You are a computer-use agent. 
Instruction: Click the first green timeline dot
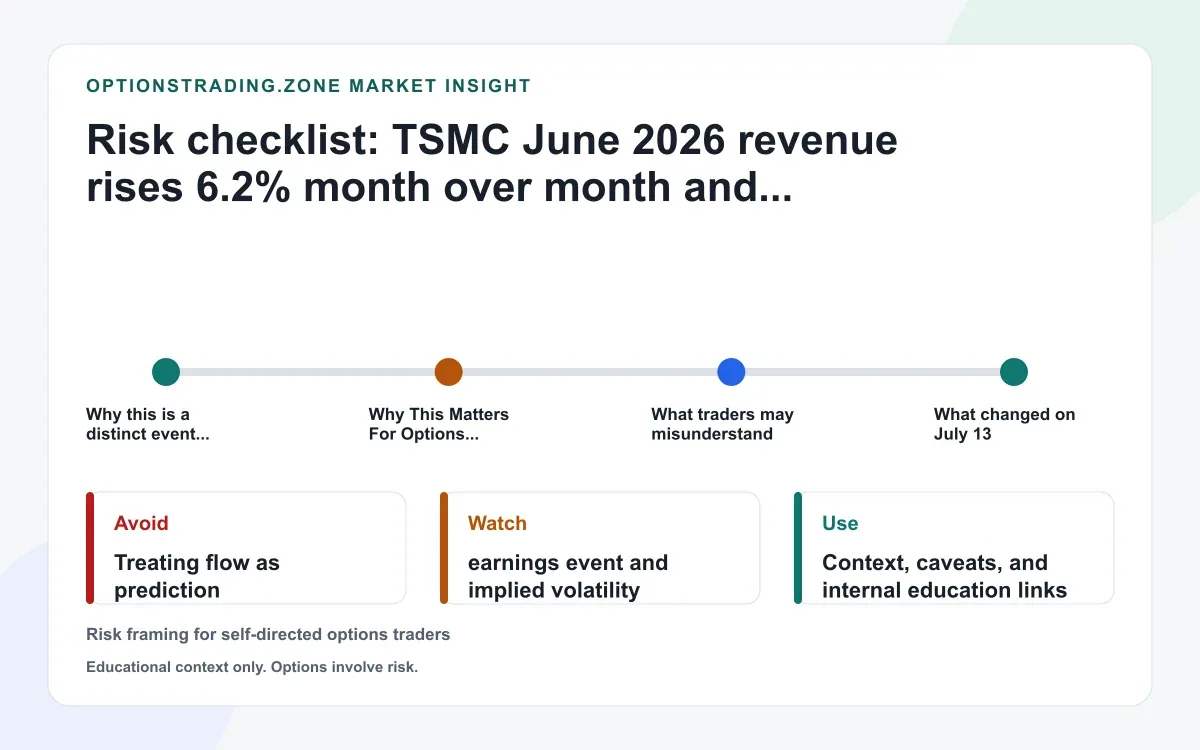tap(166, 372)
